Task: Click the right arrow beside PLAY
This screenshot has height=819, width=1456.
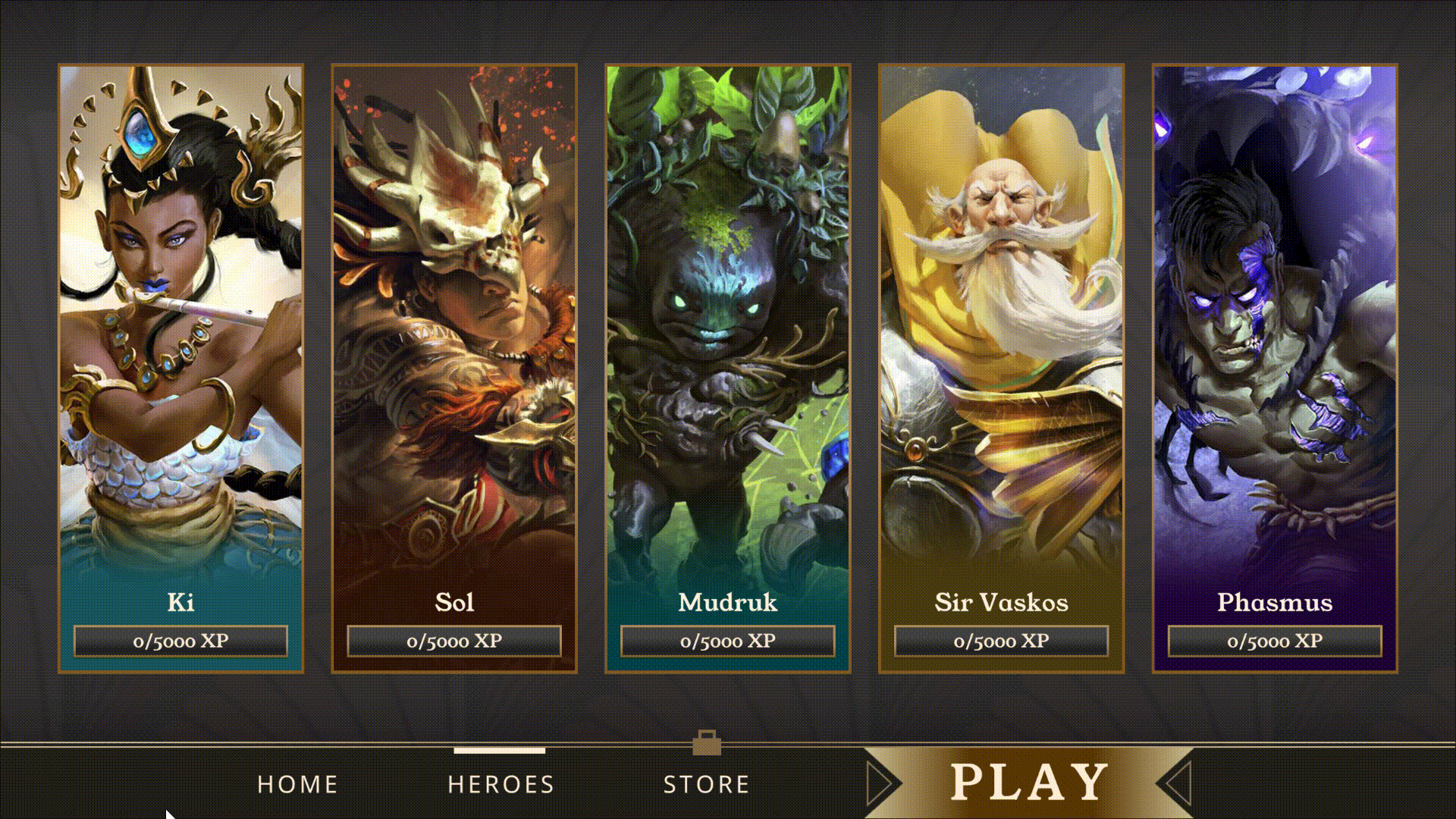Action: coord(1178,784)
